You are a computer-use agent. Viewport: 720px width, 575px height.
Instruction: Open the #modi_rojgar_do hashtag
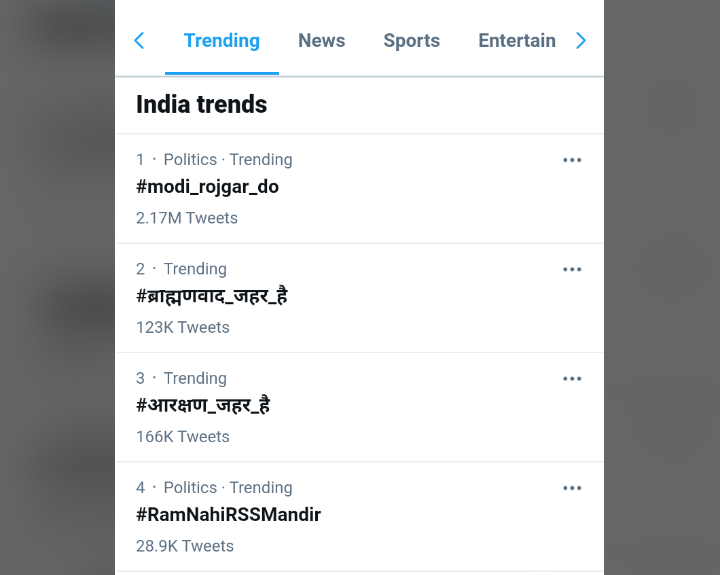(207, 187)
